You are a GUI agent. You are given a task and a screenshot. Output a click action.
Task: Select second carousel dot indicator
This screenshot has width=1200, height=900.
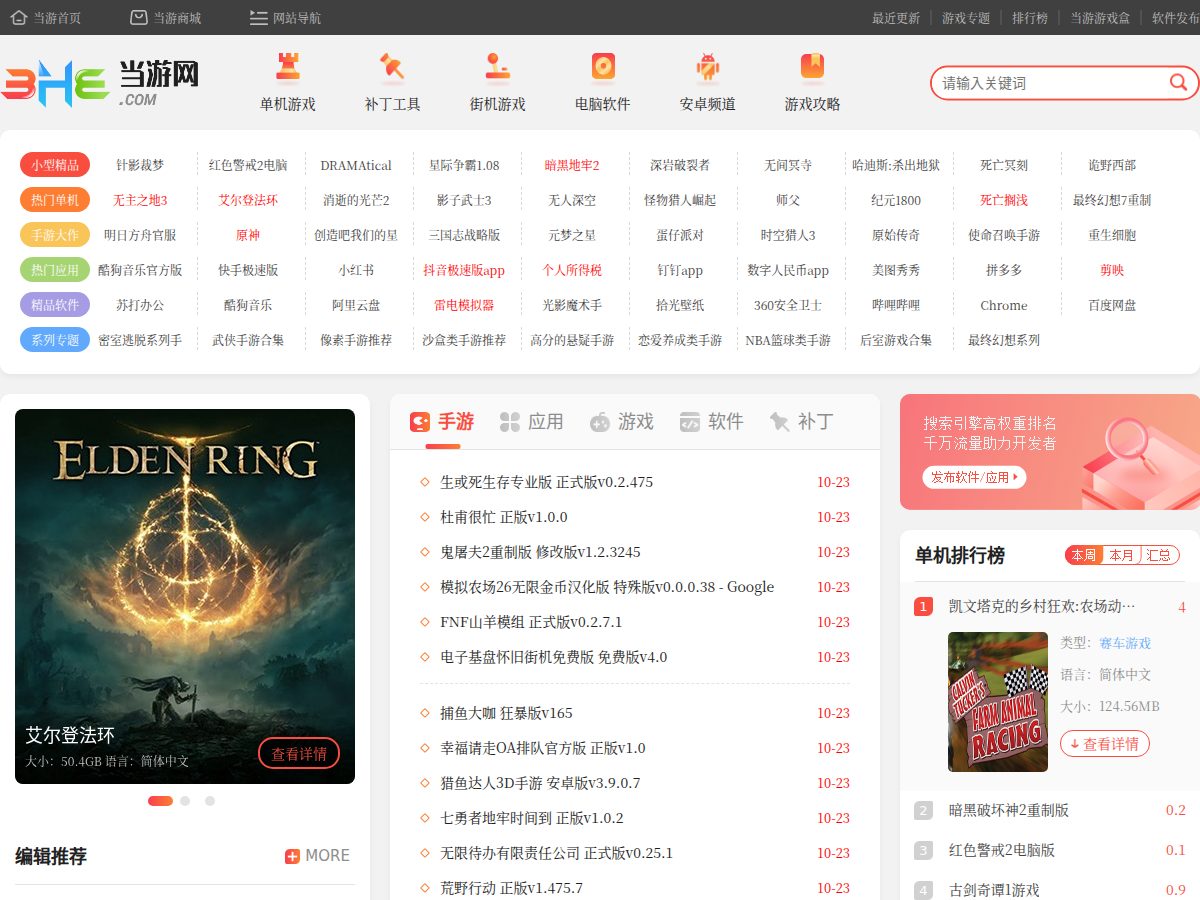[185, 800]
